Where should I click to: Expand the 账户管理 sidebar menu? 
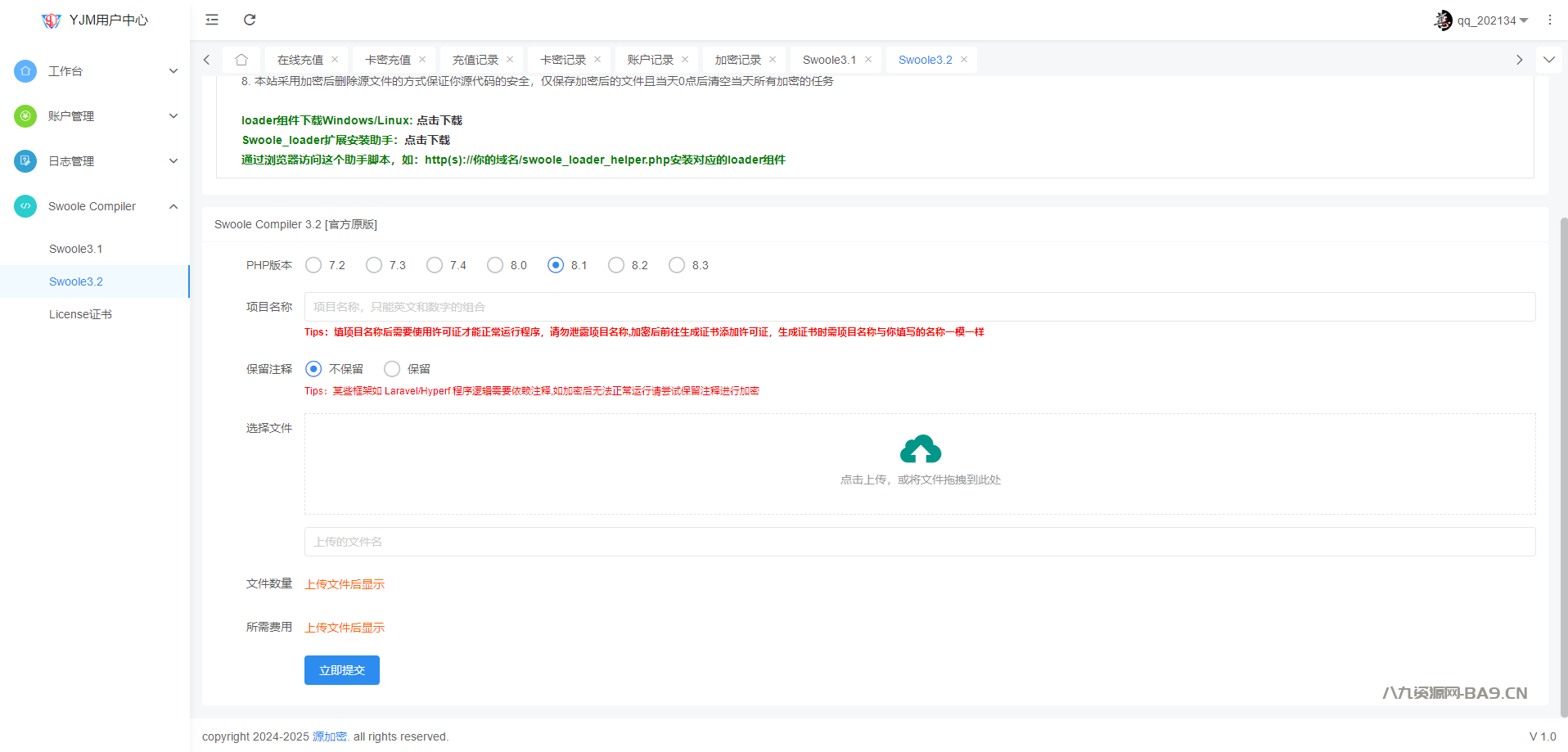(95, 116)
